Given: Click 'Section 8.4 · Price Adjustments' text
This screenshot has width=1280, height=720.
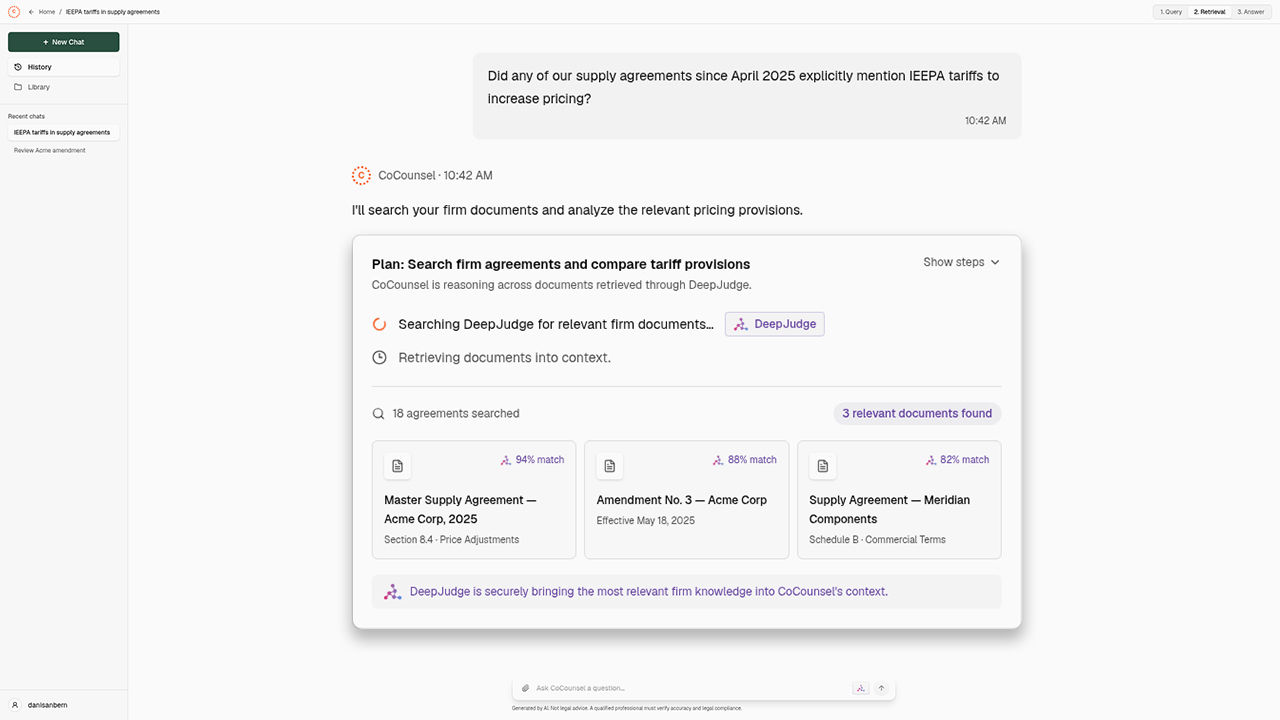Looking at the screenshot, I should point(452,540).
